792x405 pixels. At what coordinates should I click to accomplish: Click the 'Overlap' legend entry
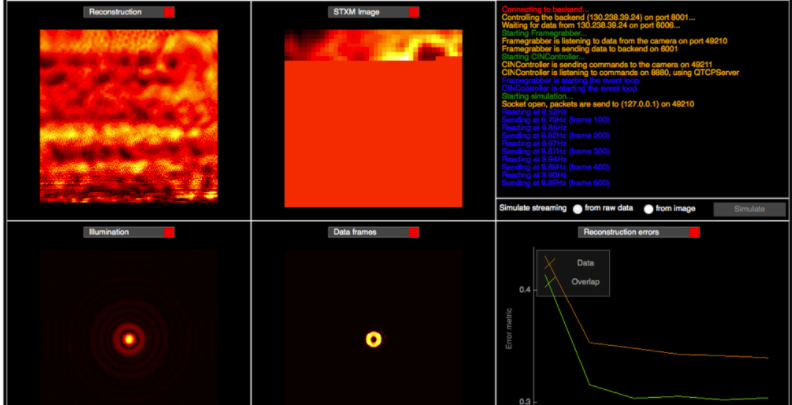[585, 282]
